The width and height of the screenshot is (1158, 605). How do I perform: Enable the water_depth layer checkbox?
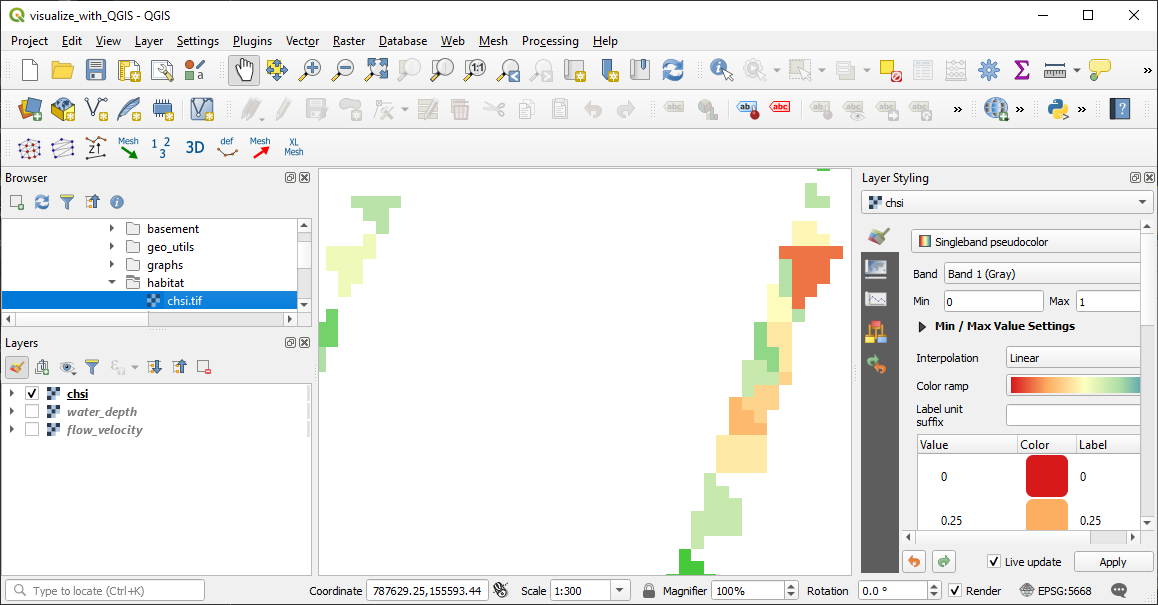point(32,412)
